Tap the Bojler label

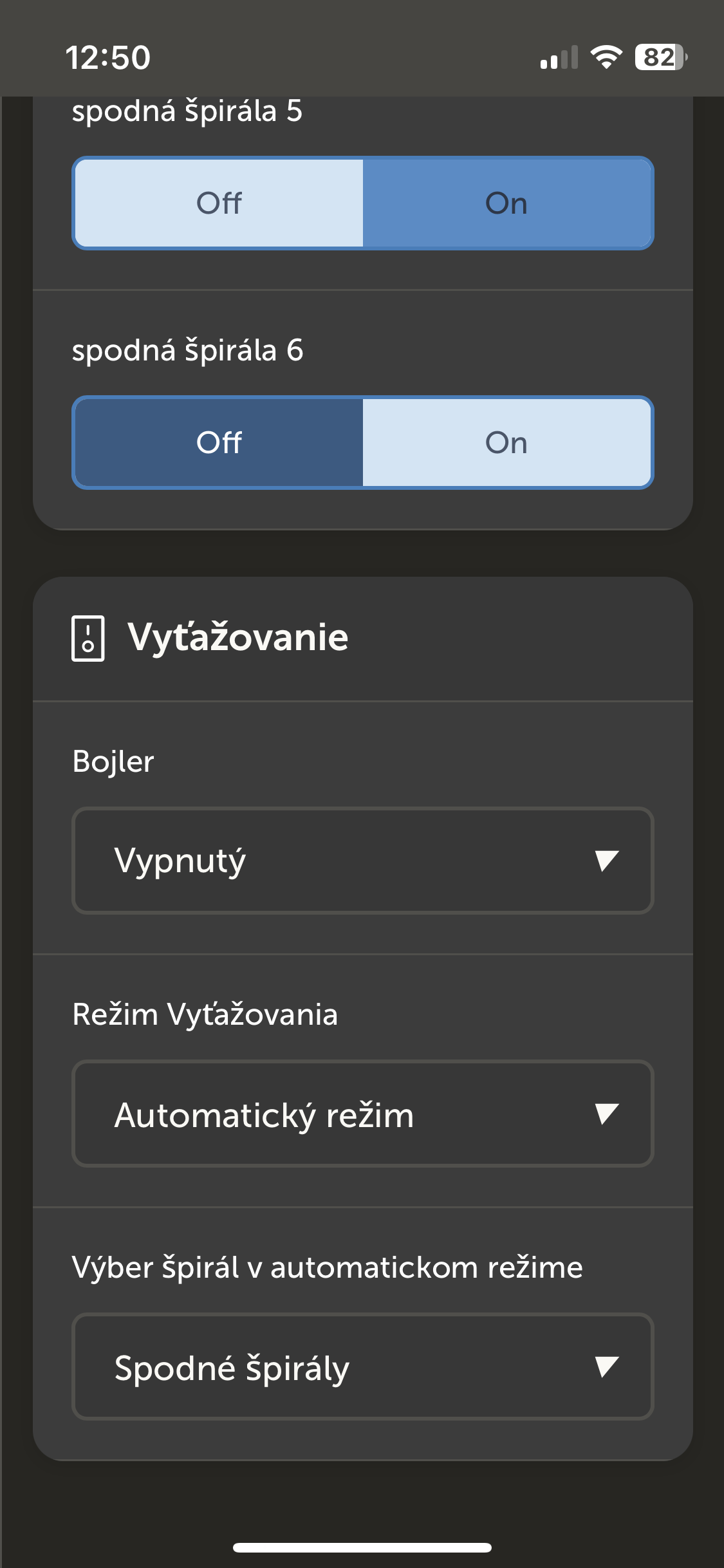[x=113, y=761]
